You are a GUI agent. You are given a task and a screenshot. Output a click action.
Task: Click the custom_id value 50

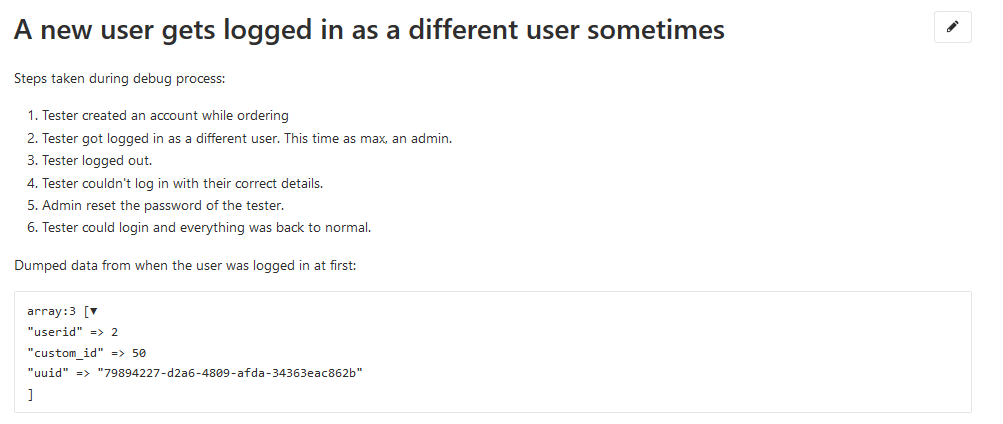(139, 353)
